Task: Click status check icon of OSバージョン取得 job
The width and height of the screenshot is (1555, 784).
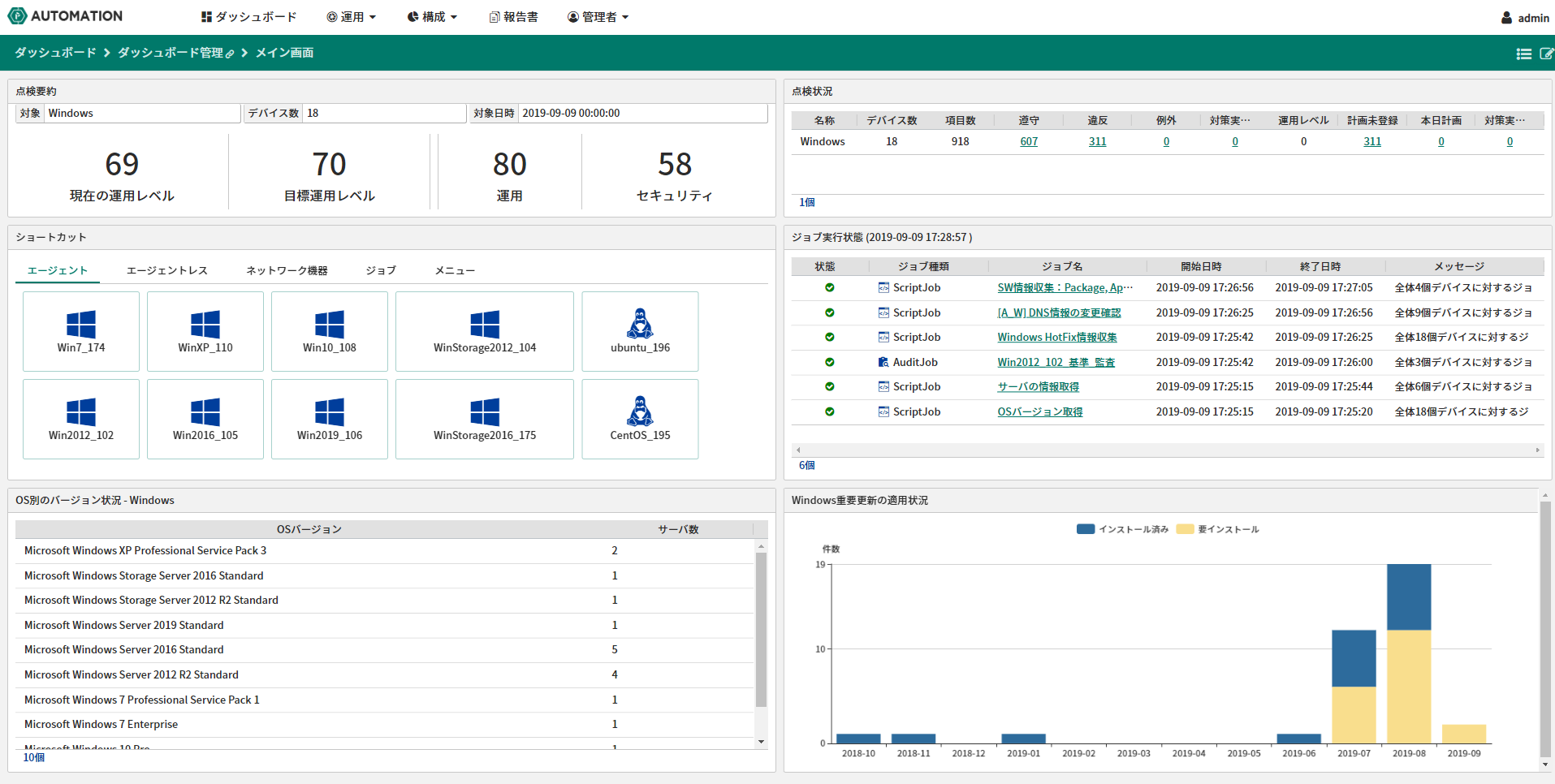Action: click(x=830, y=411)
